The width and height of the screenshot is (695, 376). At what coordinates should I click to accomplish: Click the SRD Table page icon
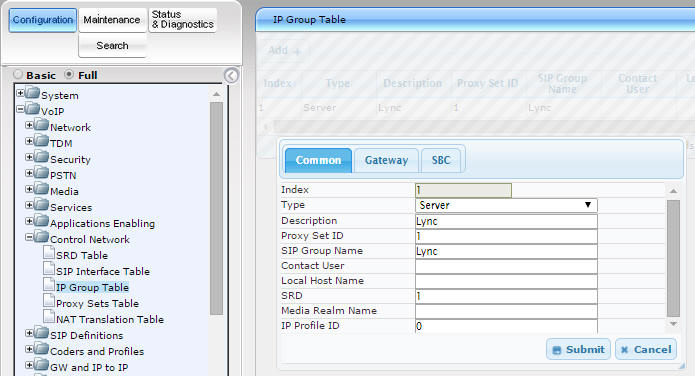tap(49, 253)
